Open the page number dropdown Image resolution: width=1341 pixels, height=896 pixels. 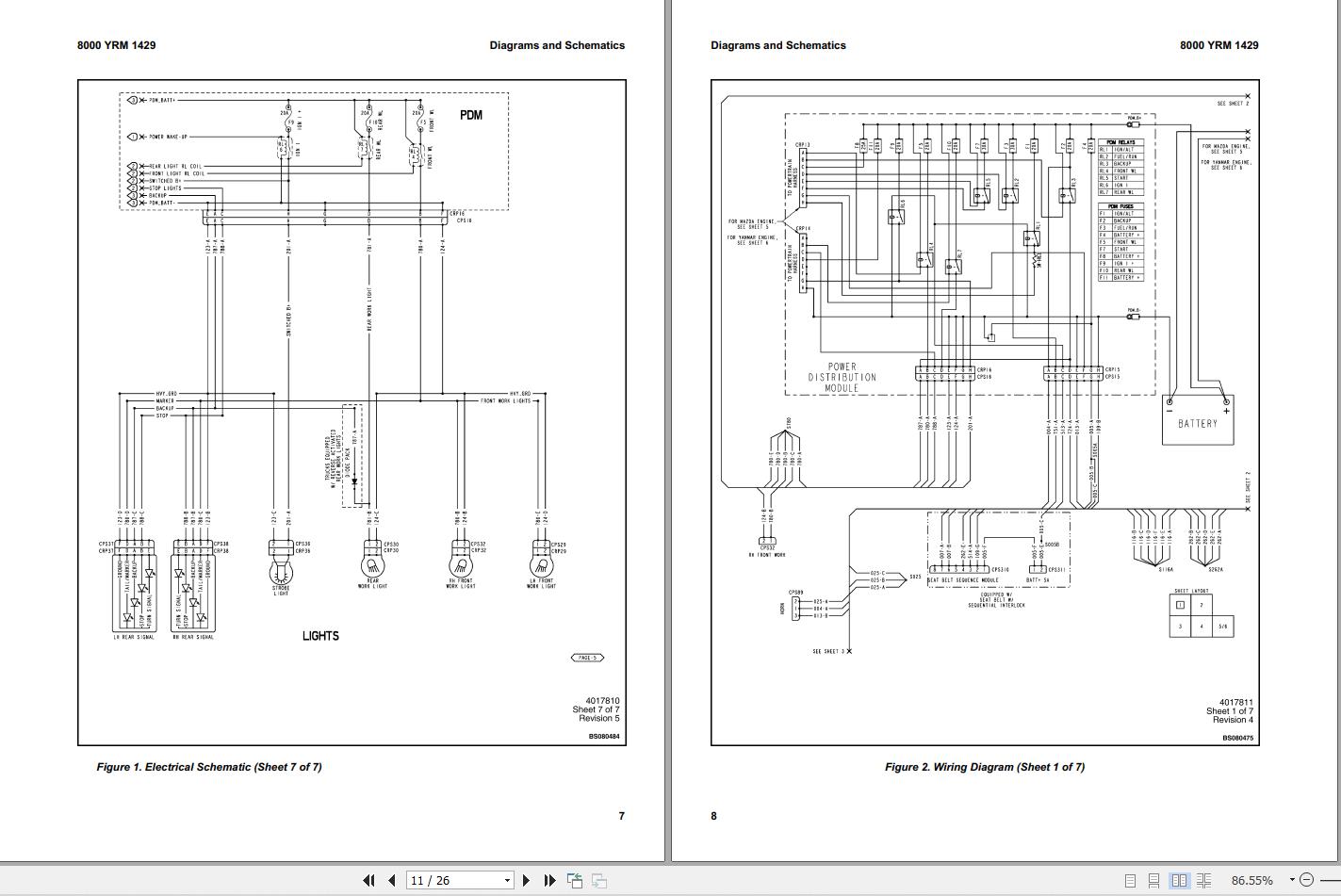(x=507, y=881)
